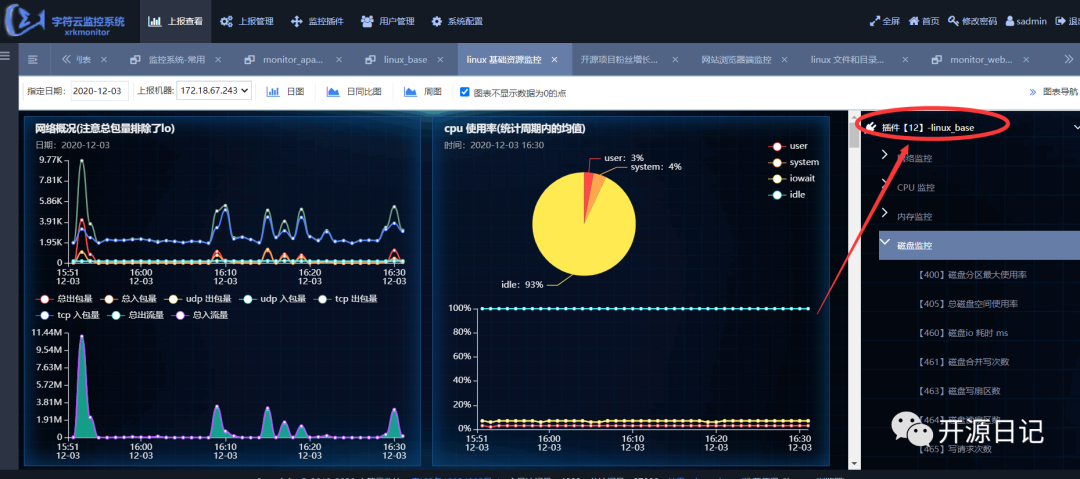Go to 首页 home
This screenshot has height=479, width=1080.
(924, 21)
